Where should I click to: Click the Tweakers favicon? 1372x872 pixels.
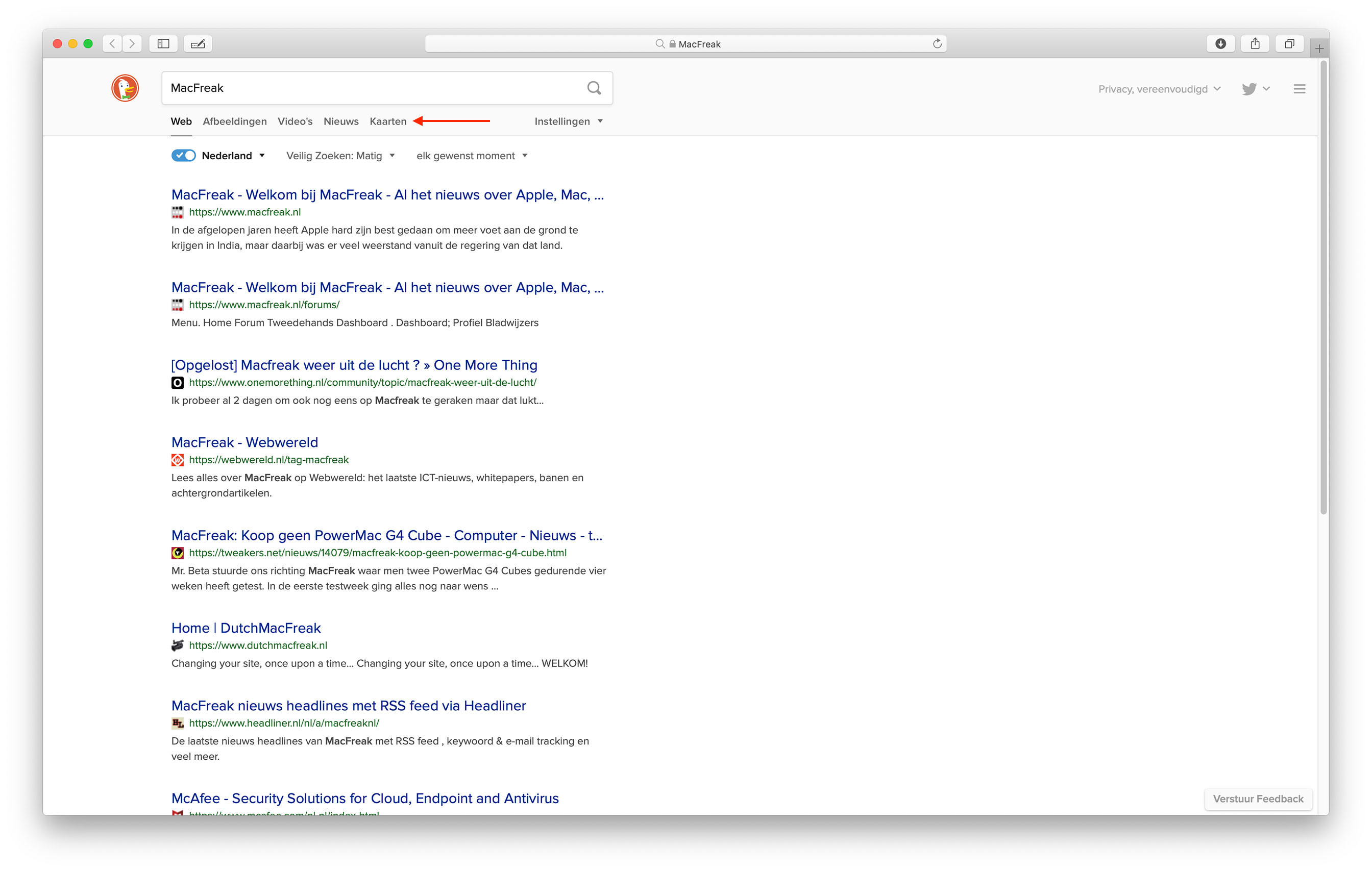point(178,553)
